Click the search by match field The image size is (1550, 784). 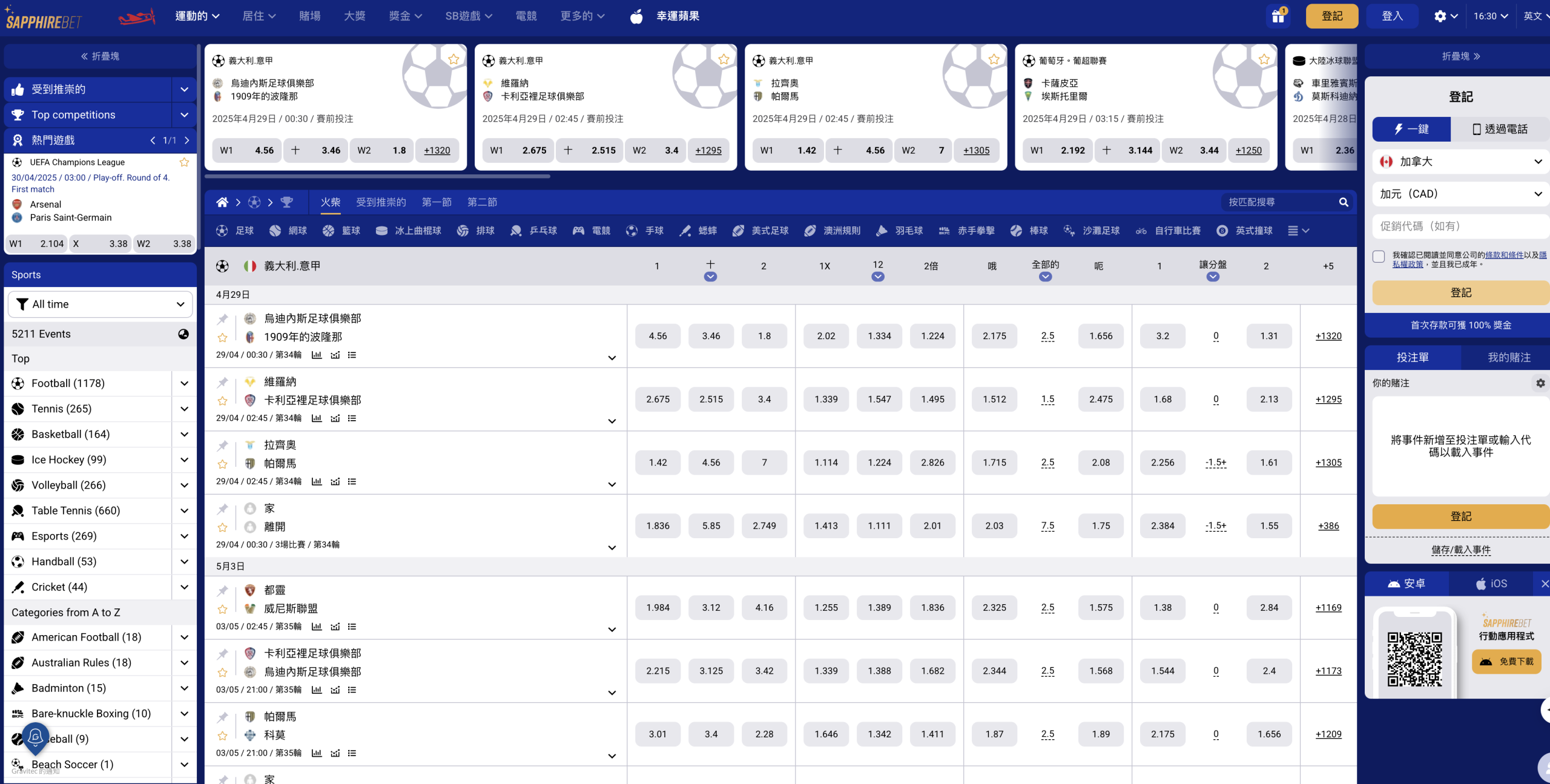click(1278, 202)
